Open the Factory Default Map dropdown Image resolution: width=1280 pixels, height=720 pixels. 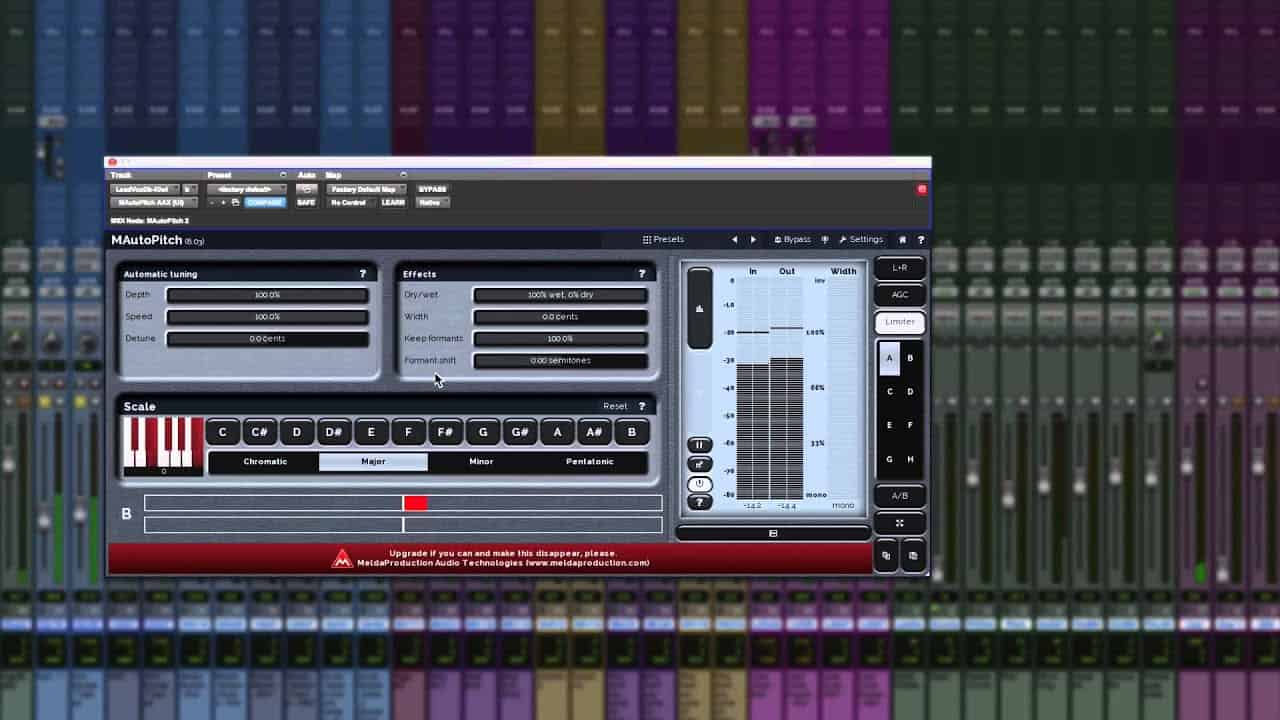[x=365, y=189]
